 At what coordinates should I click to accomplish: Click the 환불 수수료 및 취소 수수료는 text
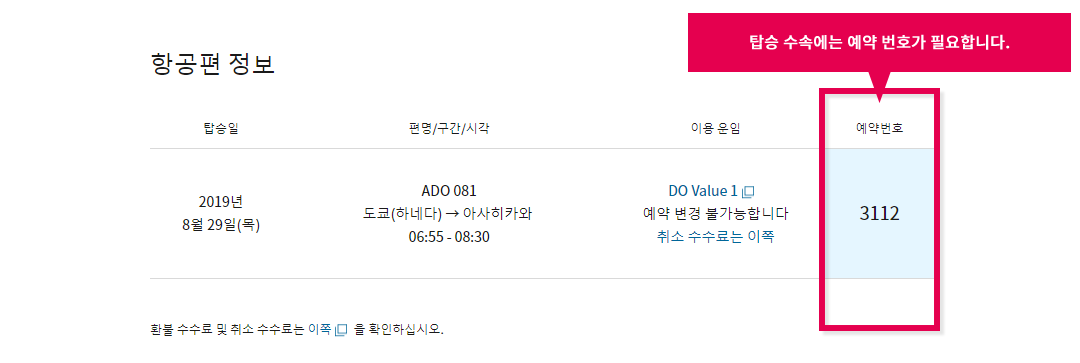coord(227,329)
